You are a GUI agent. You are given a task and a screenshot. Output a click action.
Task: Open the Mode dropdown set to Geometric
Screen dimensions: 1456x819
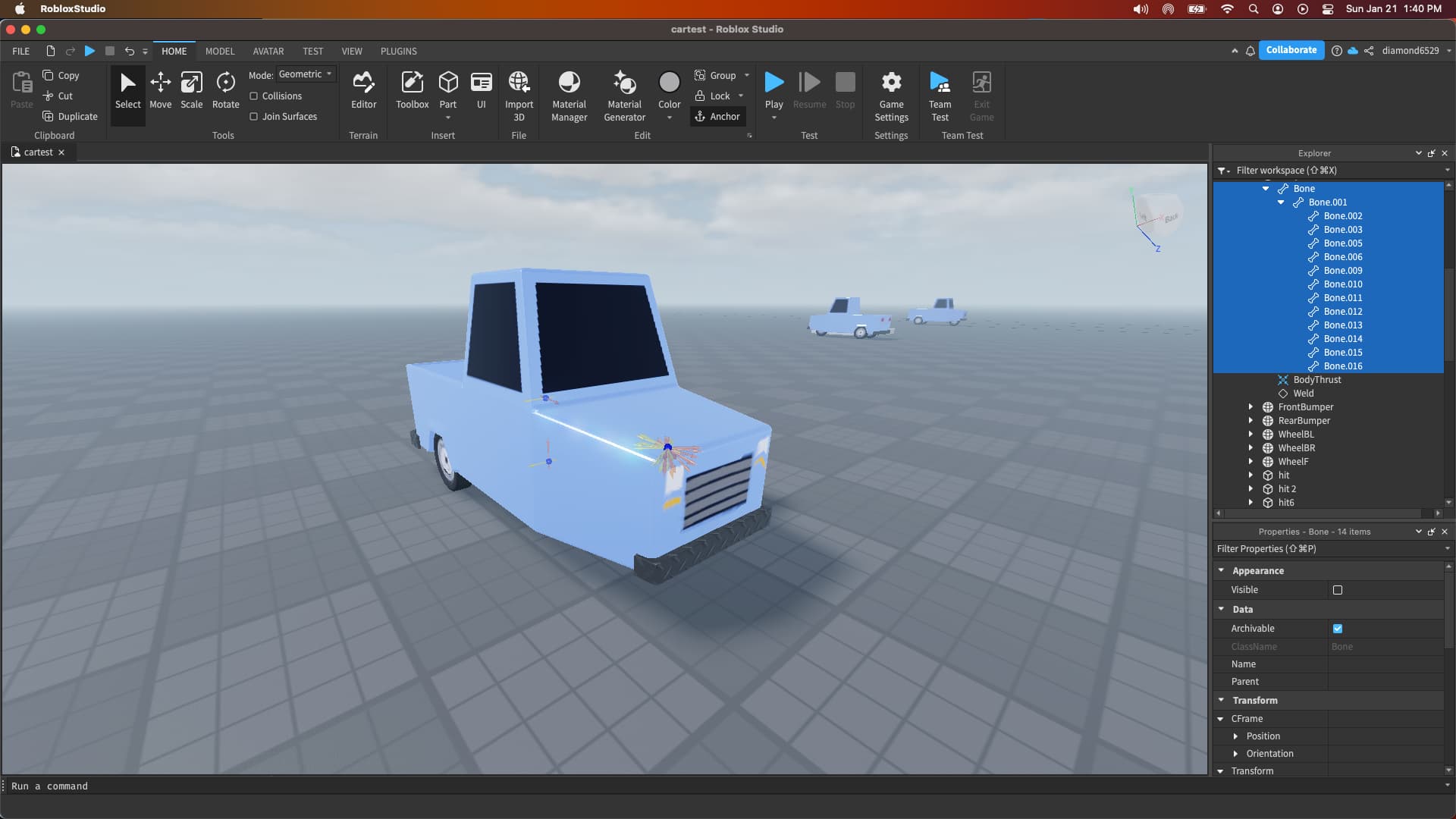point(306,74)
